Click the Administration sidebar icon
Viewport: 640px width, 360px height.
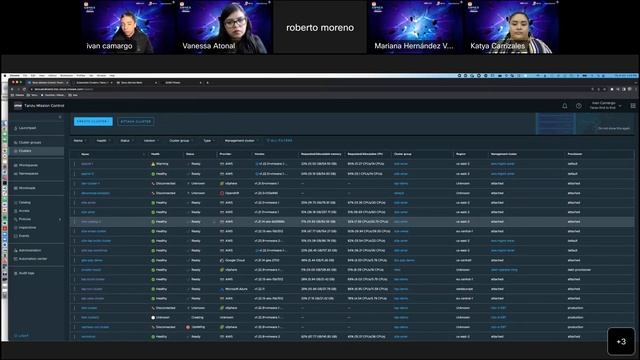click(x=16, y=250)
